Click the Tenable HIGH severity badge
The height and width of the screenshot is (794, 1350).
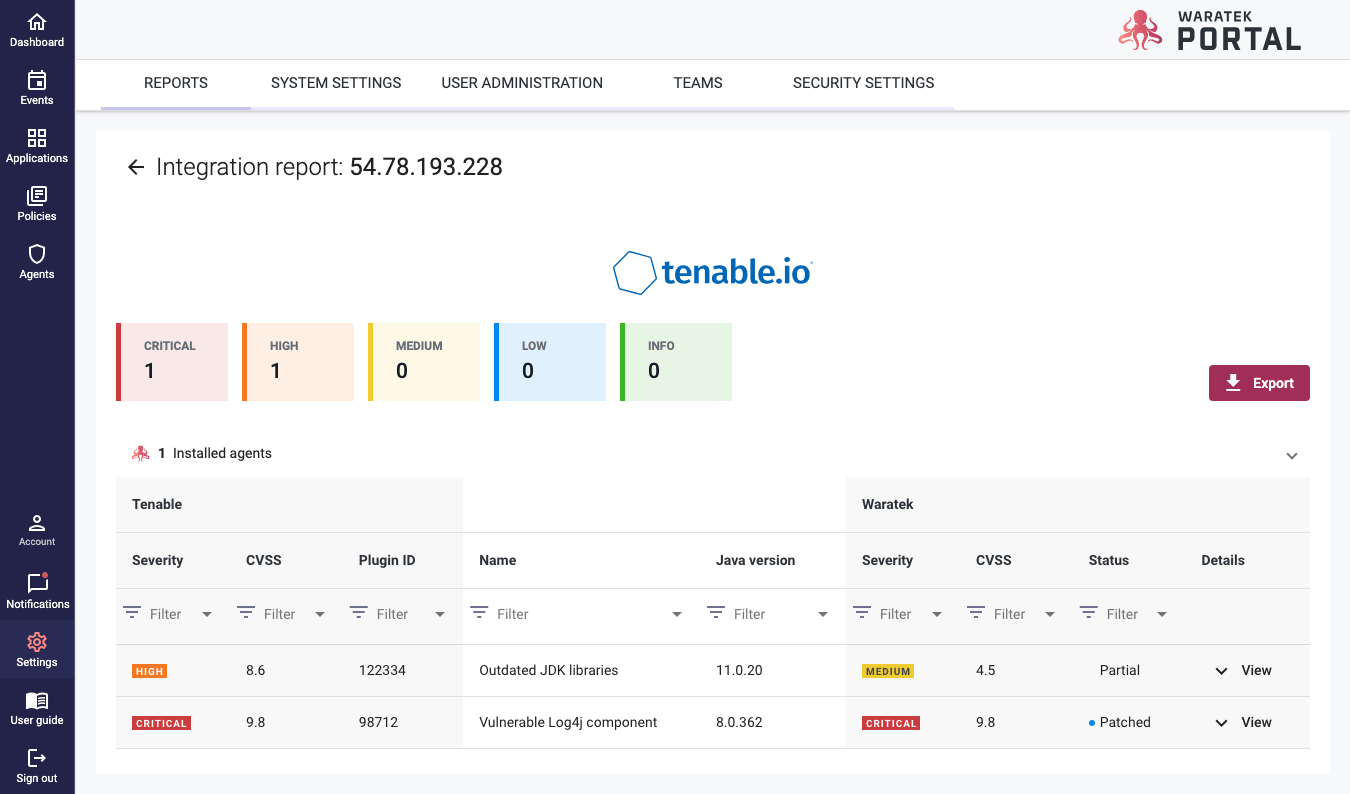(x=150, y=671)
